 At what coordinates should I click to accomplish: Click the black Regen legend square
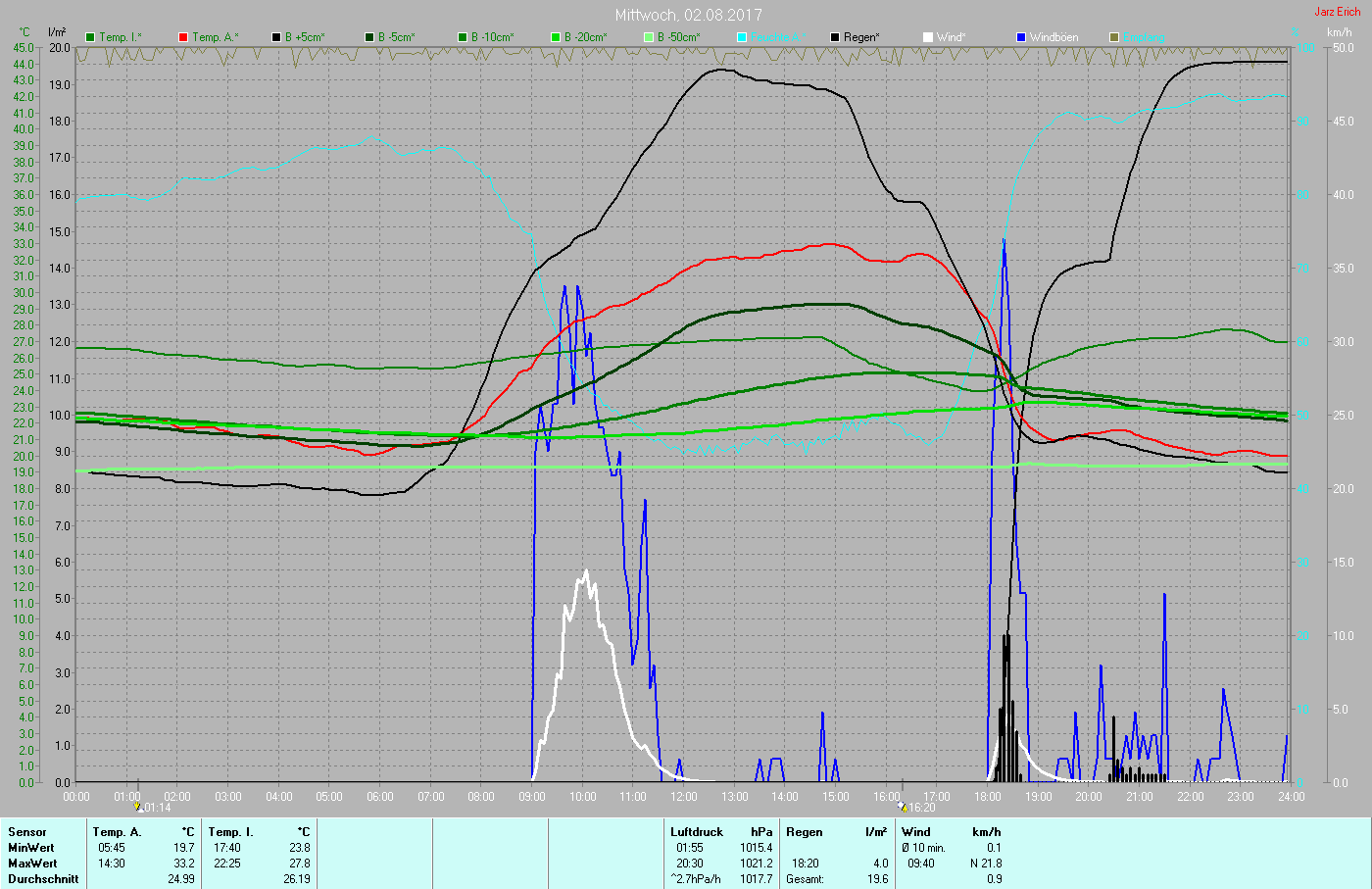pos(835,37)
